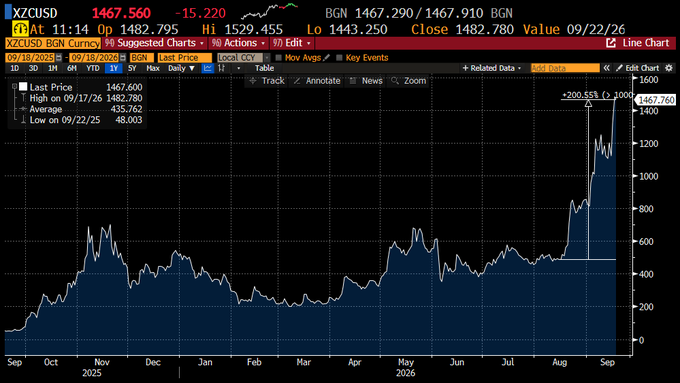680x383 pixels.
Task: Select the bar chart type icon
Action: tap(222, 68)
